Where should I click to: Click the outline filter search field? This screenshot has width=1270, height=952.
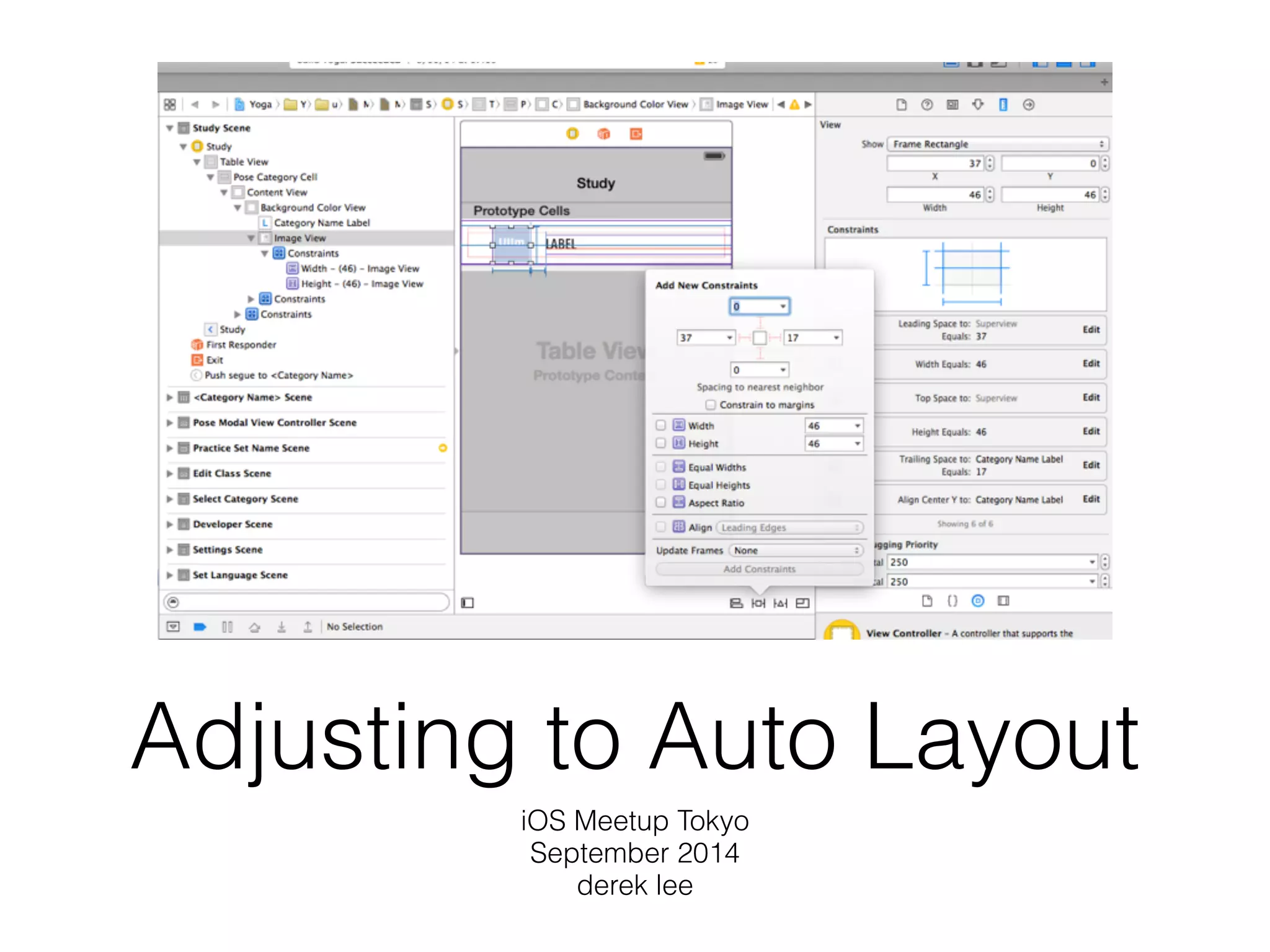point(306,602)
